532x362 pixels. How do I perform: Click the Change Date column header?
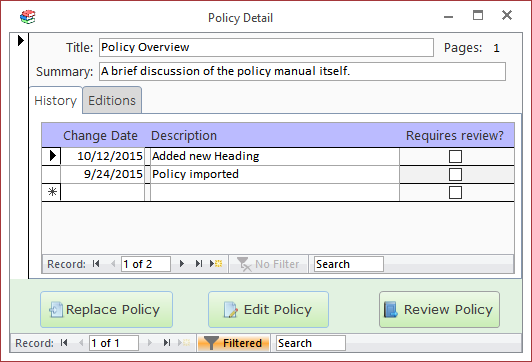tap(100, 135)
